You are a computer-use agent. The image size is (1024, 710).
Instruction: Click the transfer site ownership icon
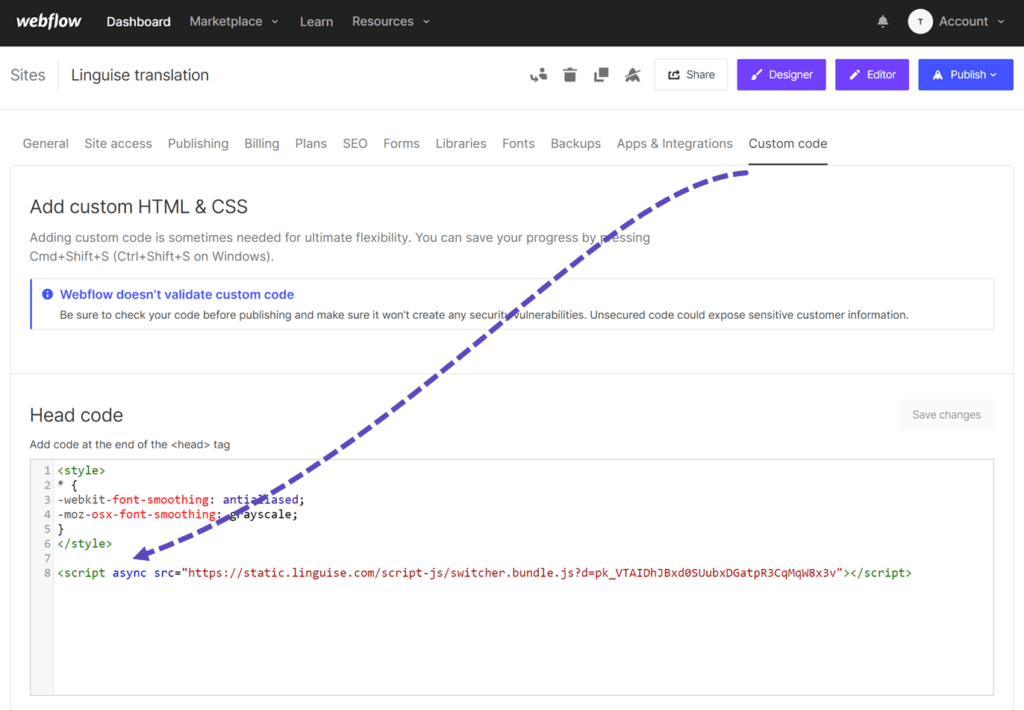pos(538,74)
